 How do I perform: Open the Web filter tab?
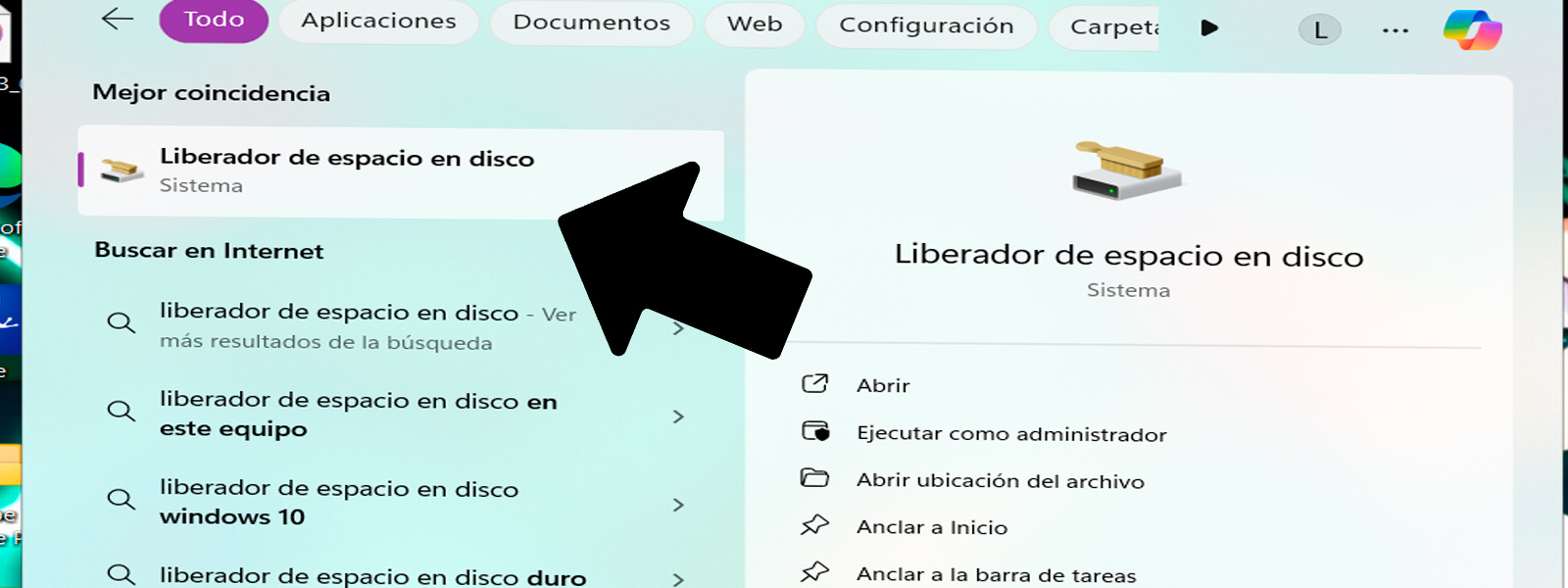click(x=755, y=24)
